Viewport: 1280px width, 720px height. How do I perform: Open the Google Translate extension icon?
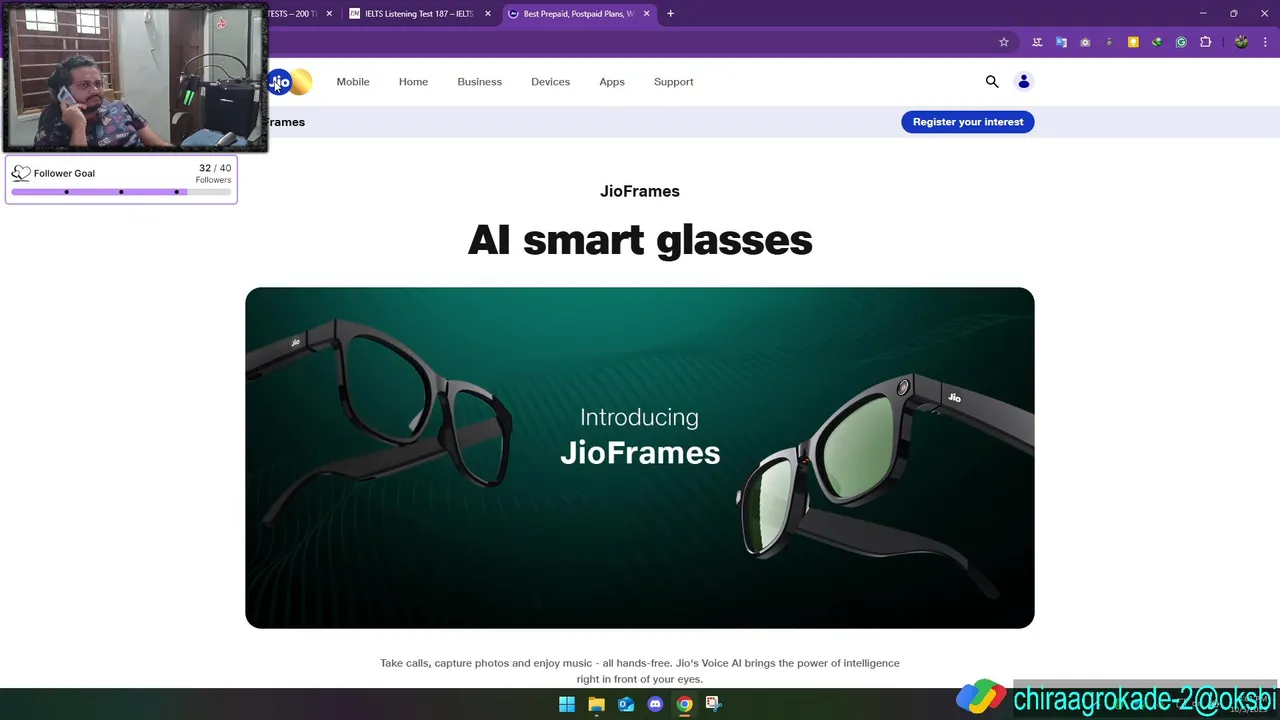pos(1061,42)
